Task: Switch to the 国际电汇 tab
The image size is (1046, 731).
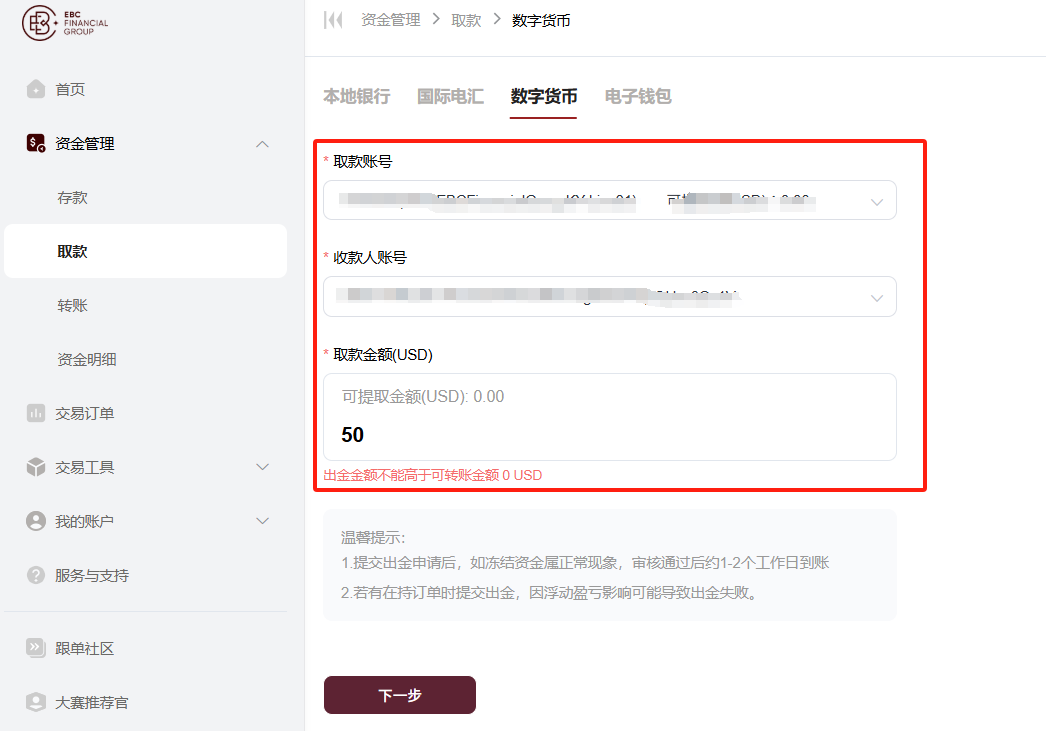Action: [x=450, y=97]
